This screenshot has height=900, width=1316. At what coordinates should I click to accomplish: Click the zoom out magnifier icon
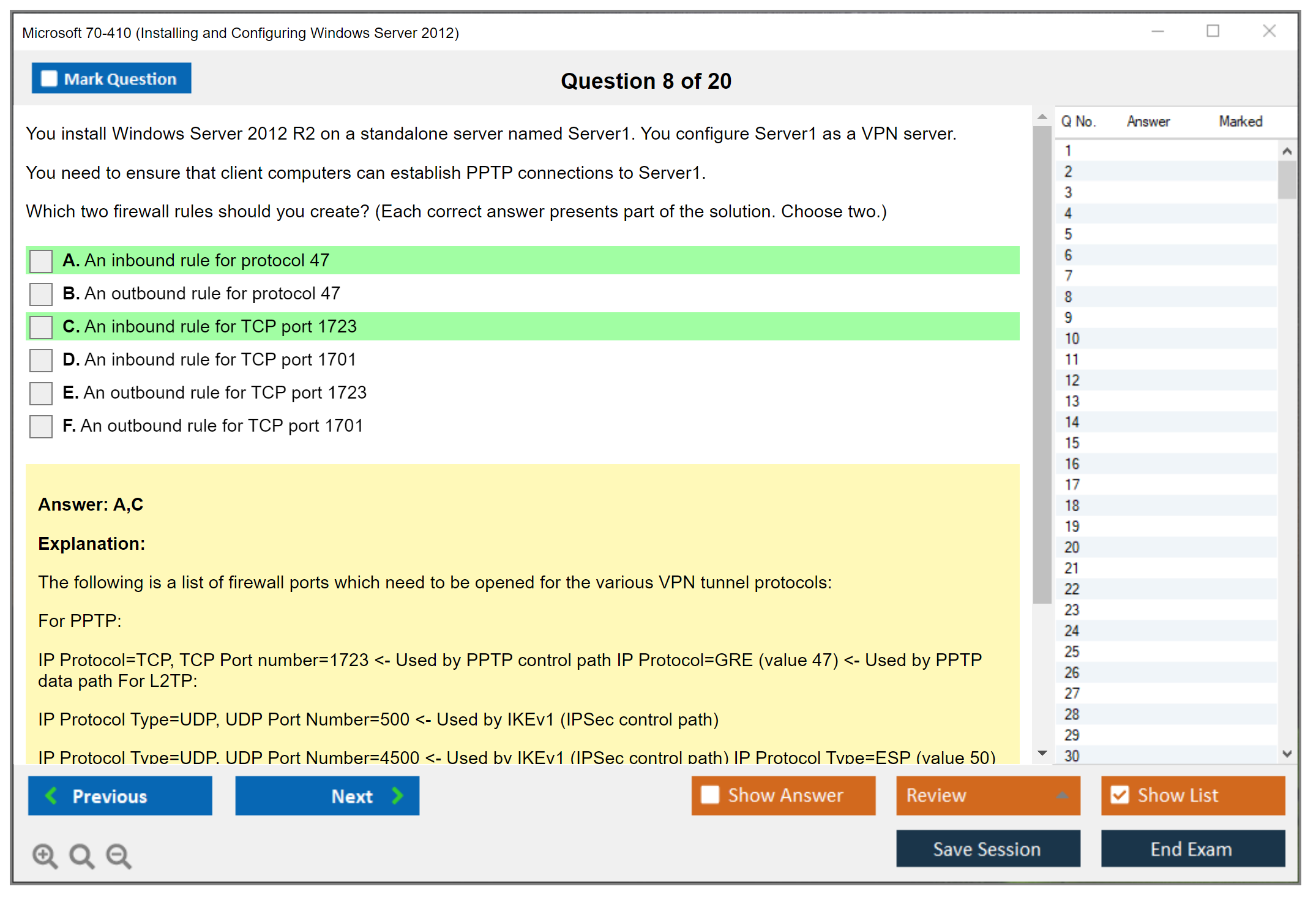pyautogui.click(x=119, y=855)
